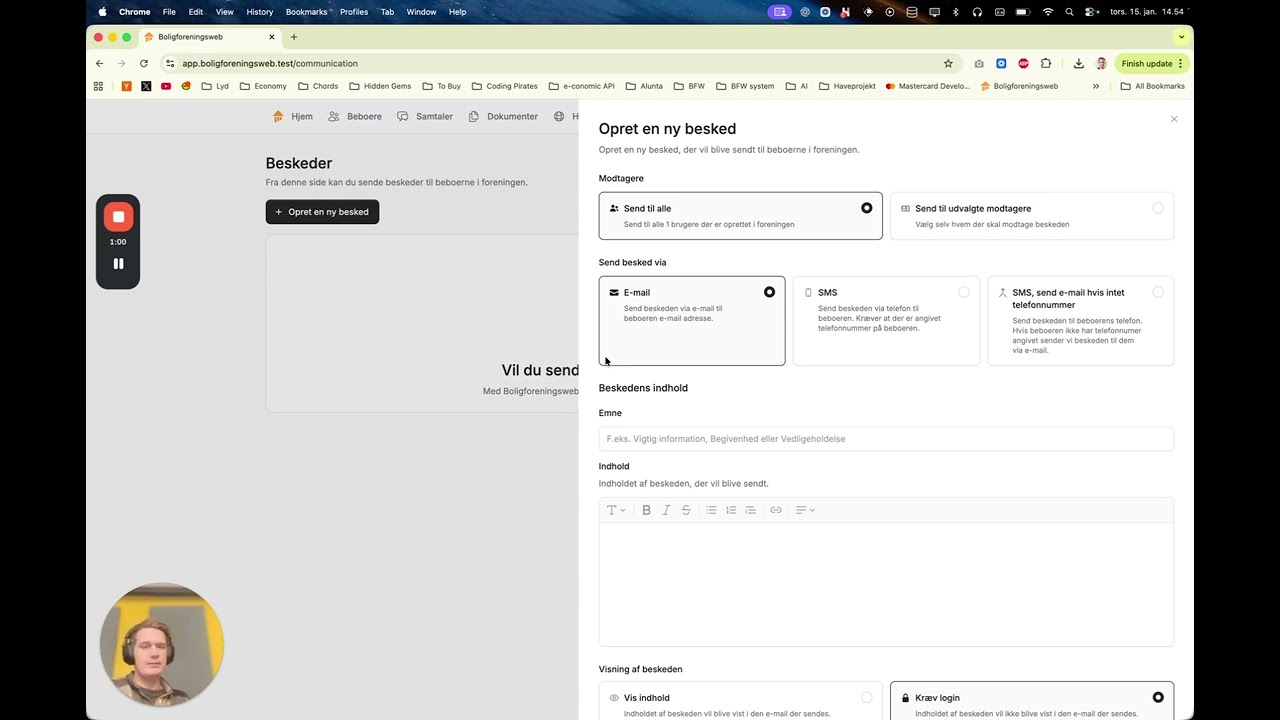Close the Opret en ny besked panel
This screenshot has height=720, width=1280.
click(1174, 119)
